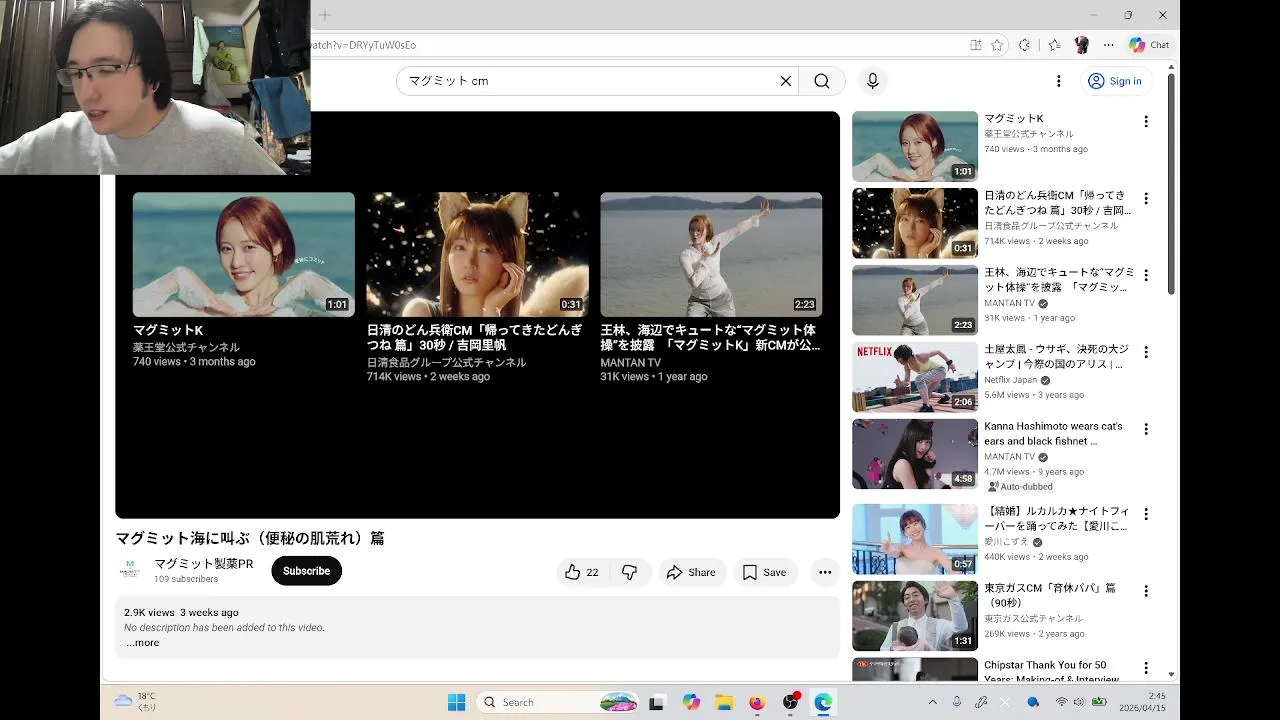Switch to OBS Studio on taskbar
The width and height of the screenshot is (1280, 720).
pyautogui.click(x=790, y=702)
